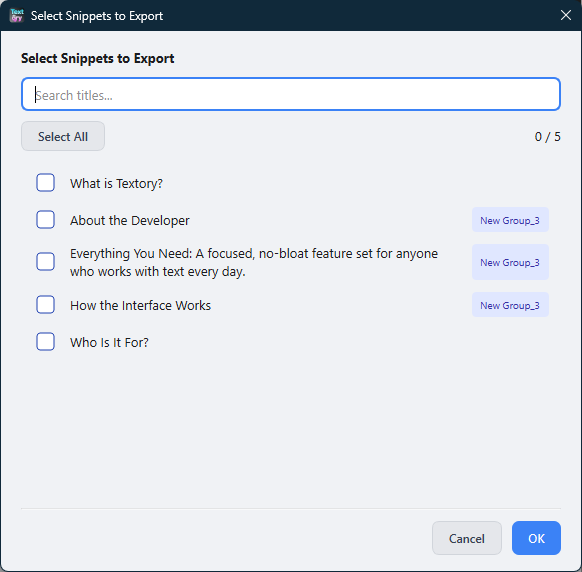Close the dialog with the X button
Screen dimensions: 582x572
point(566,15)
